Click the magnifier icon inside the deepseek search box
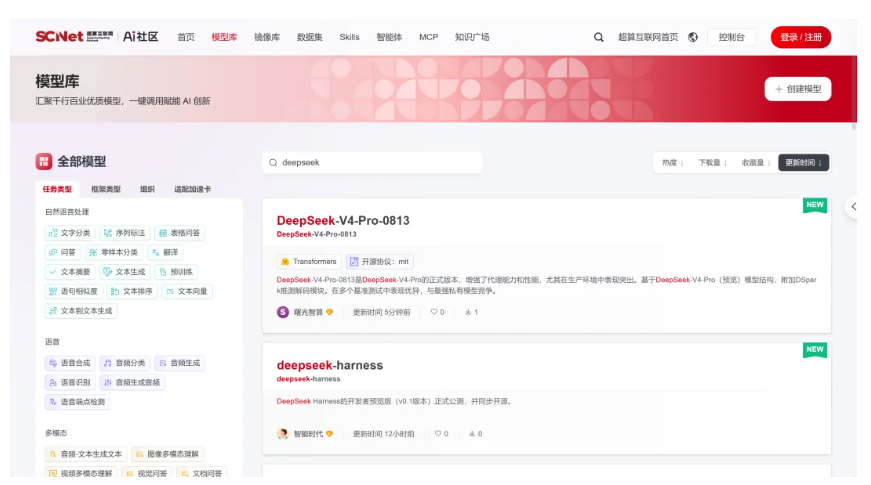This screenshot has width=871, height=485. 273,163
